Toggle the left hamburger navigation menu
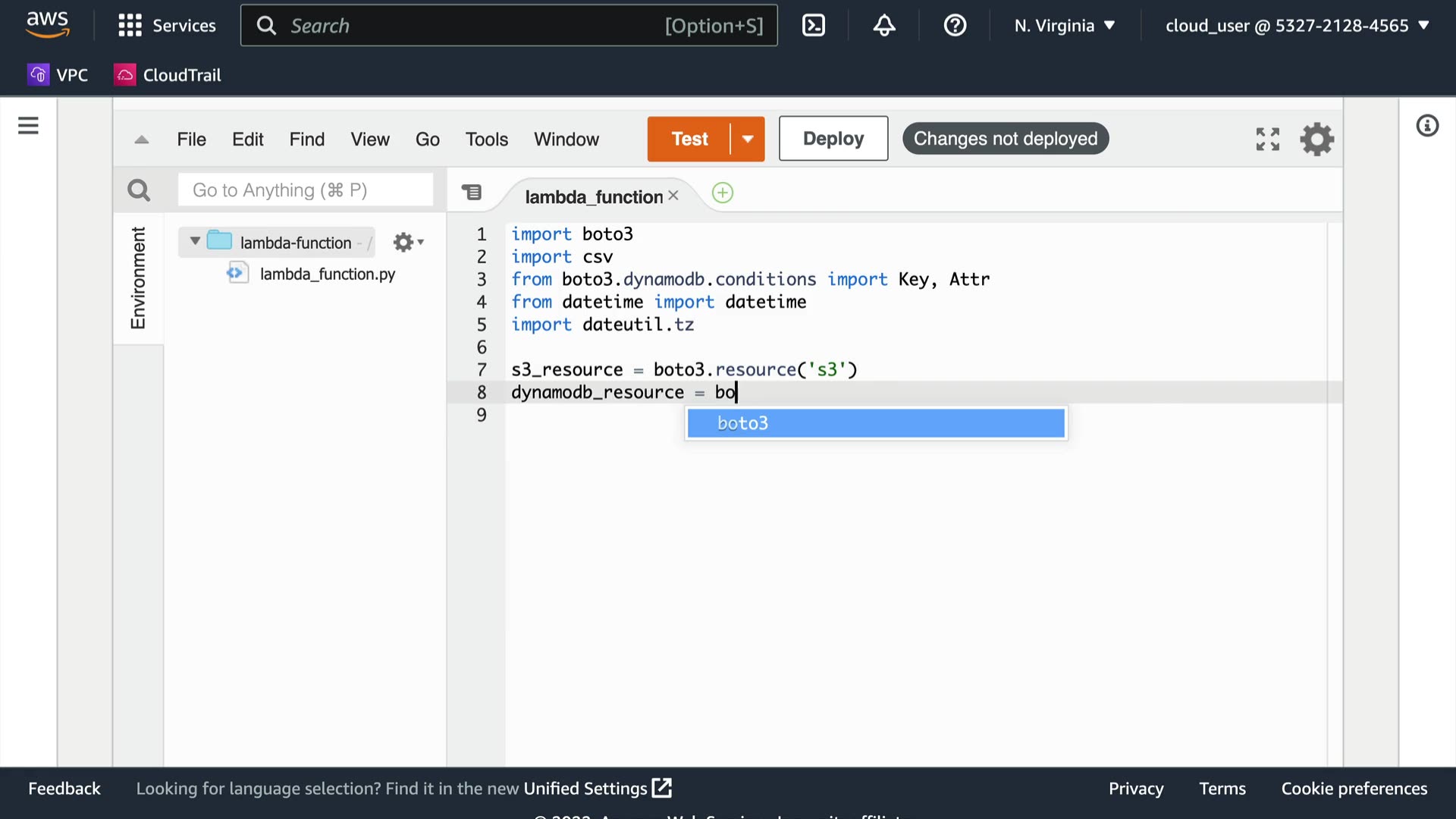Viewport: 1456px width, 819px height. [x=28, y=125]
